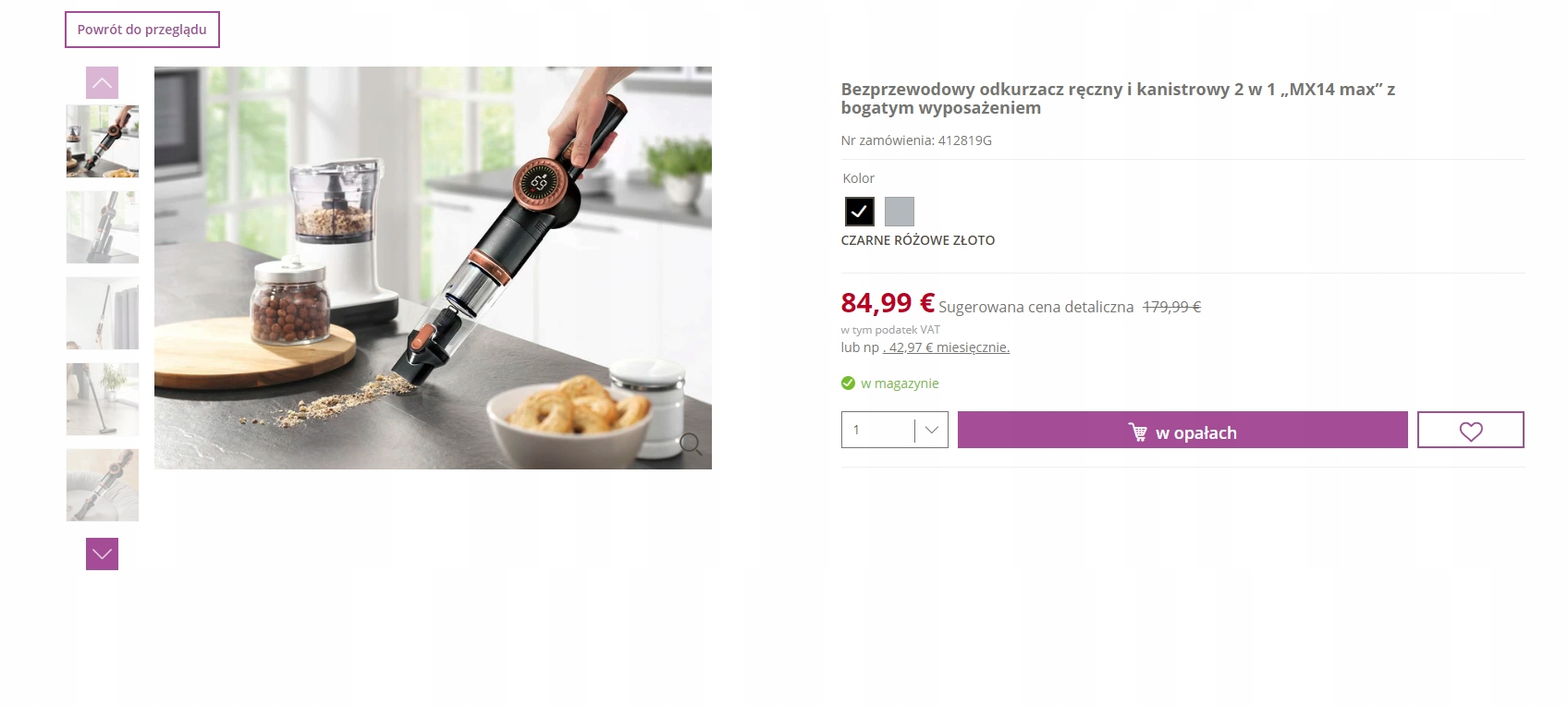Click 'Powrót do przeglądu' button
This screenshot has height=706, width=1568.
(142, 30)
